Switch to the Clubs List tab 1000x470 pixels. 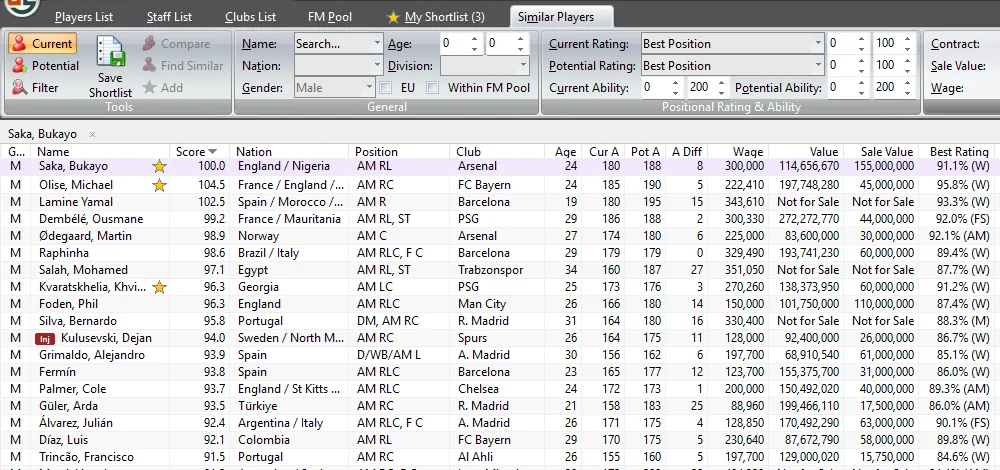click(x=250, y=17)
